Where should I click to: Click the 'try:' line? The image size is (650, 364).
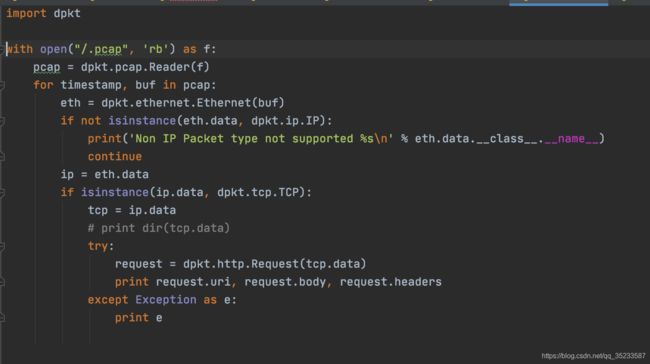[101, 246]
